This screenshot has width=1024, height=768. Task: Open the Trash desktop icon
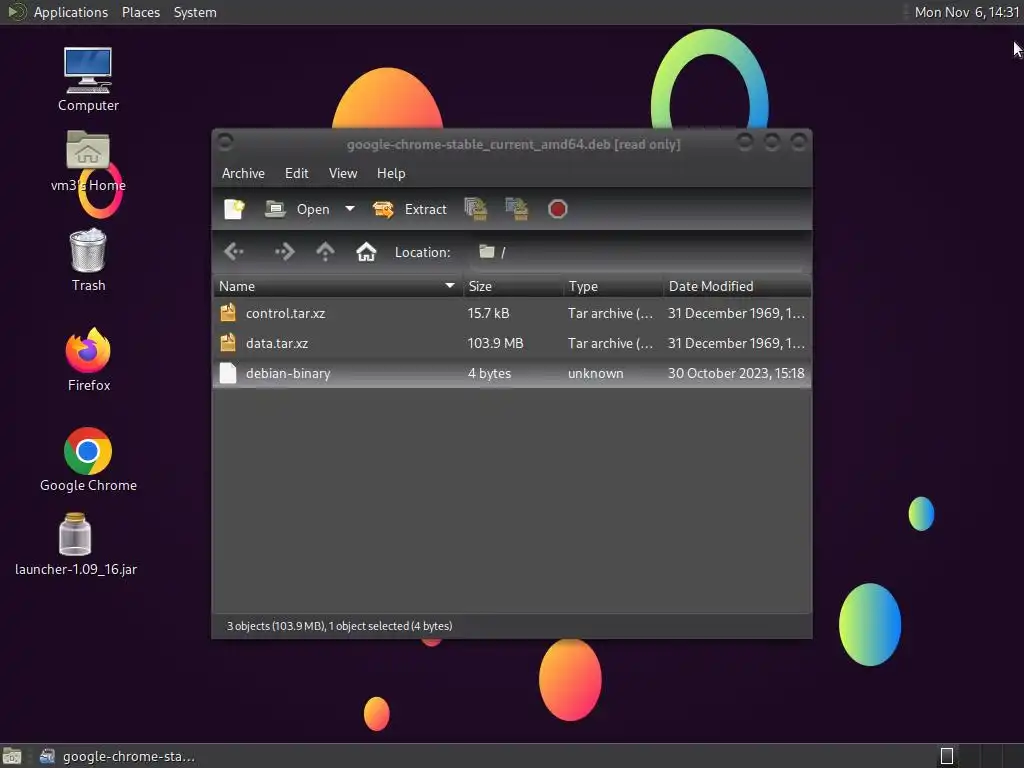88,260
